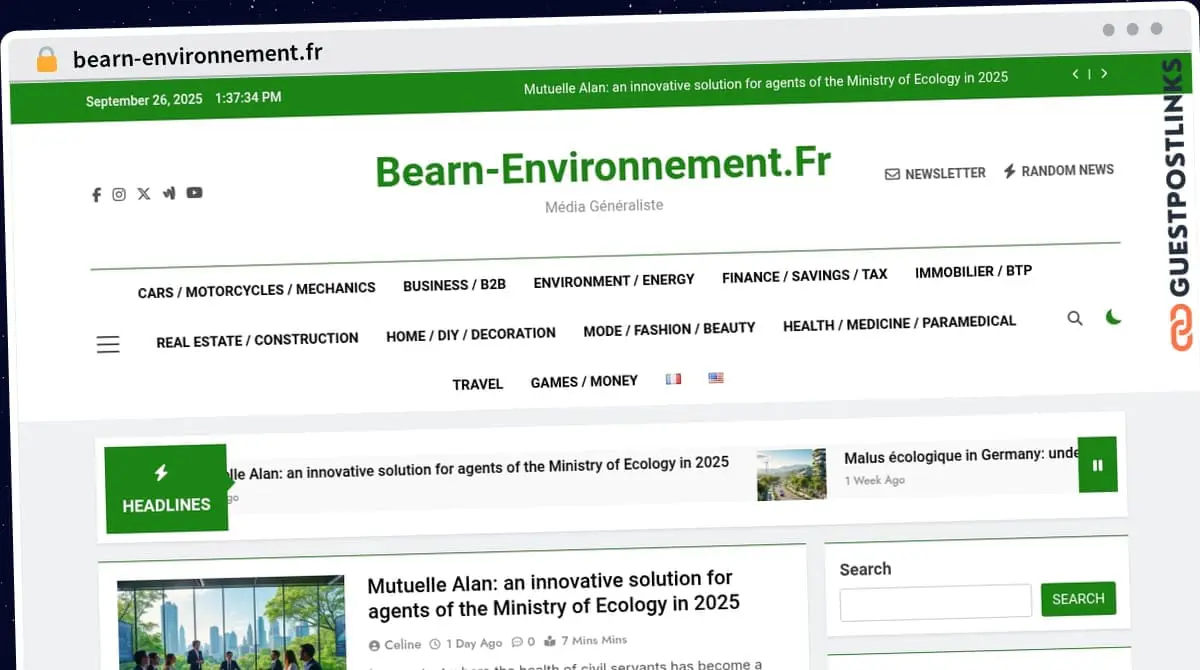
Task: Click the 'Média Généraliste' tagline
Action: coord(604,206)
